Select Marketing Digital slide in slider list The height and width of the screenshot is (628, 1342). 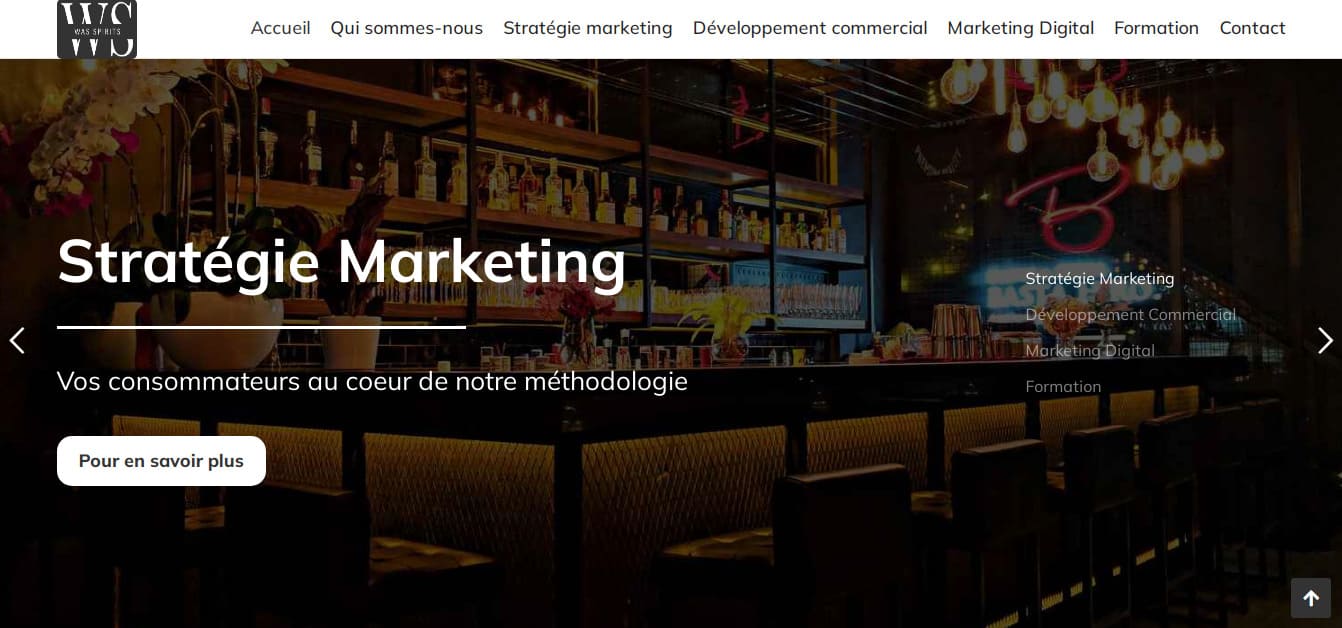click(x=1090, y=351)
